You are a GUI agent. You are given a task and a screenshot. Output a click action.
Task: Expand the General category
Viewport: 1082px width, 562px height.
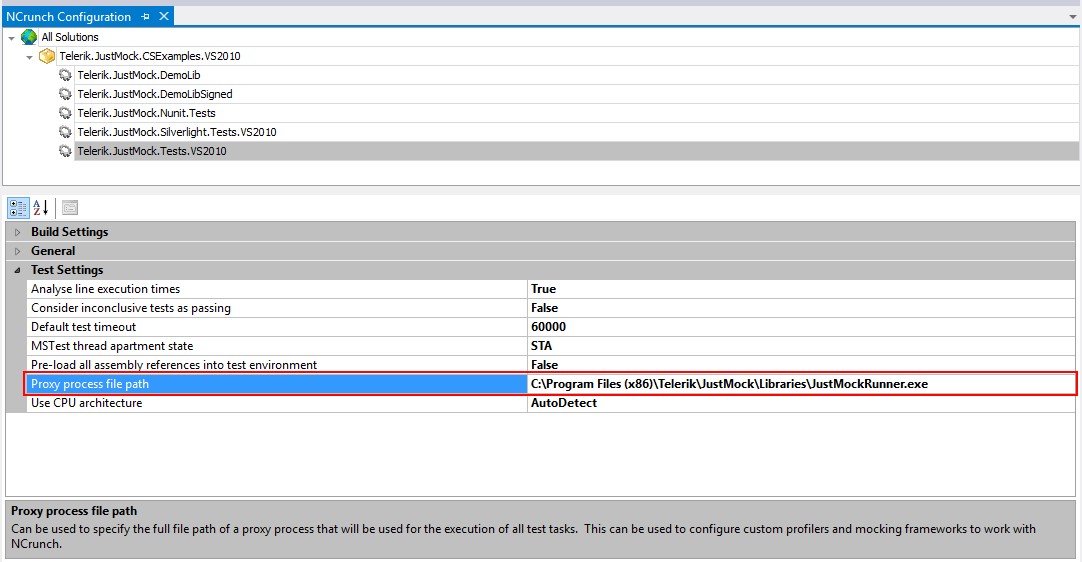point(18,251)
